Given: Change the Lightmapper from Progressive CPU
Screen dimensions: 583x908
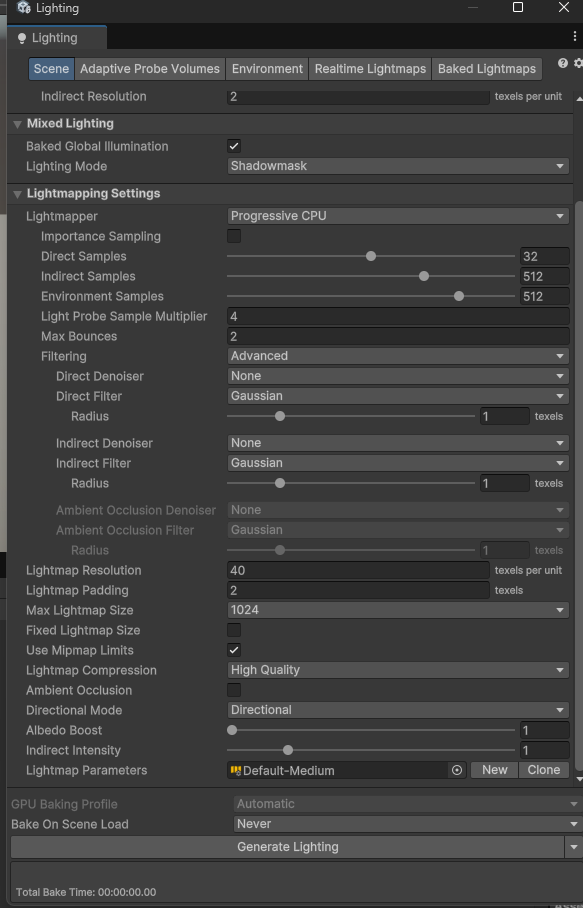Looking at the screenshot, I should (x=395, y=216).
